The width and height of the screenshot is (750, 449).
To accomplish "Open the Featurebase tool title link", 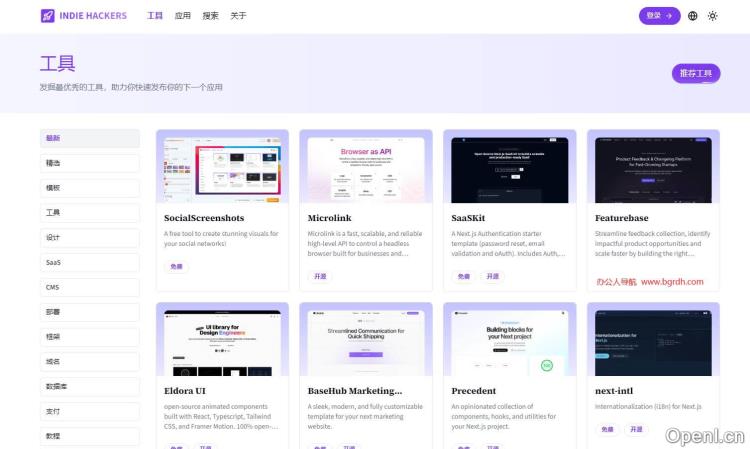I will [621, 218].
